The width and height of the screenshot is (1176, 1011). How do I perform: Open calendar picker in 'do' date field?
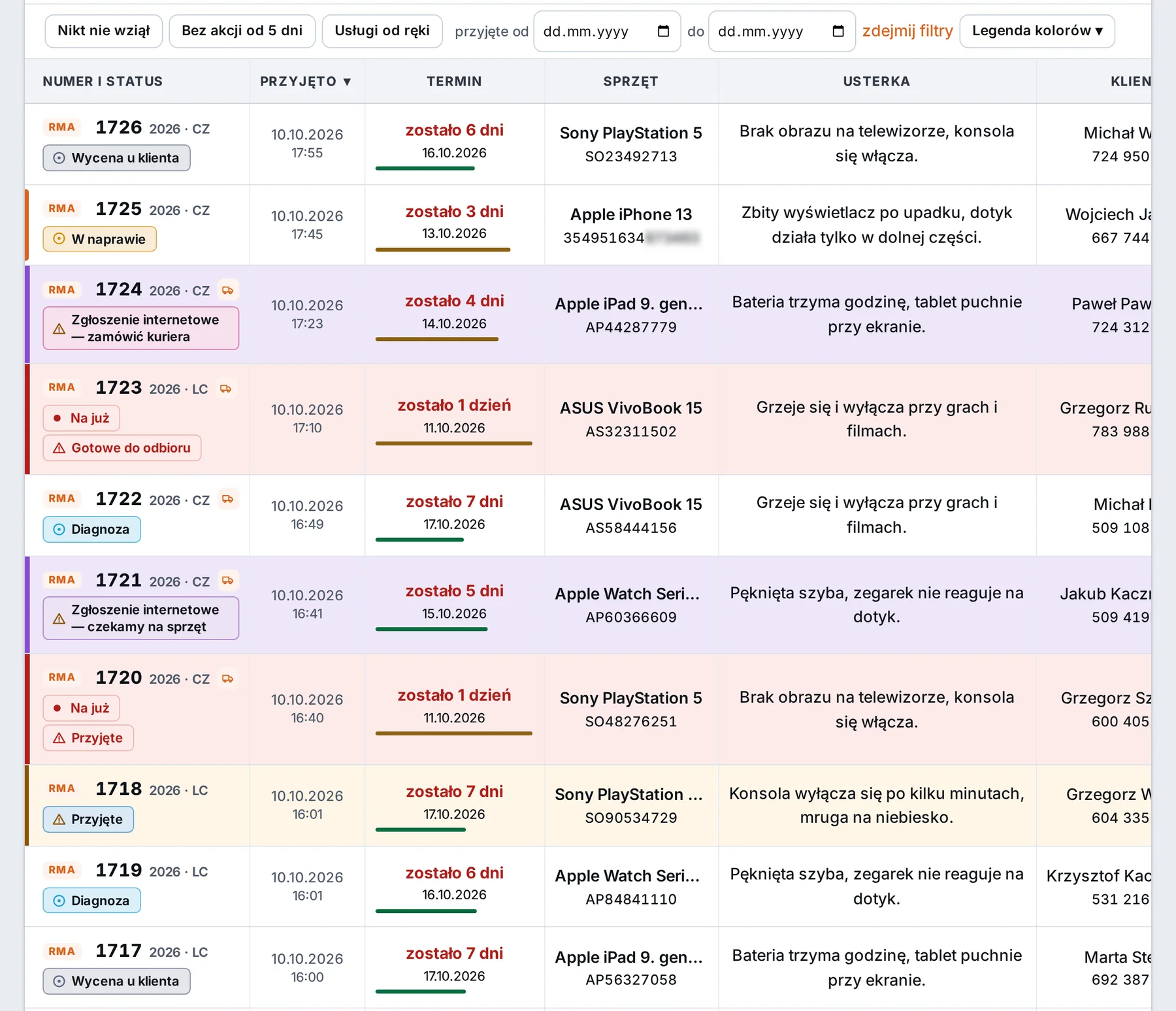click(838, 31)
